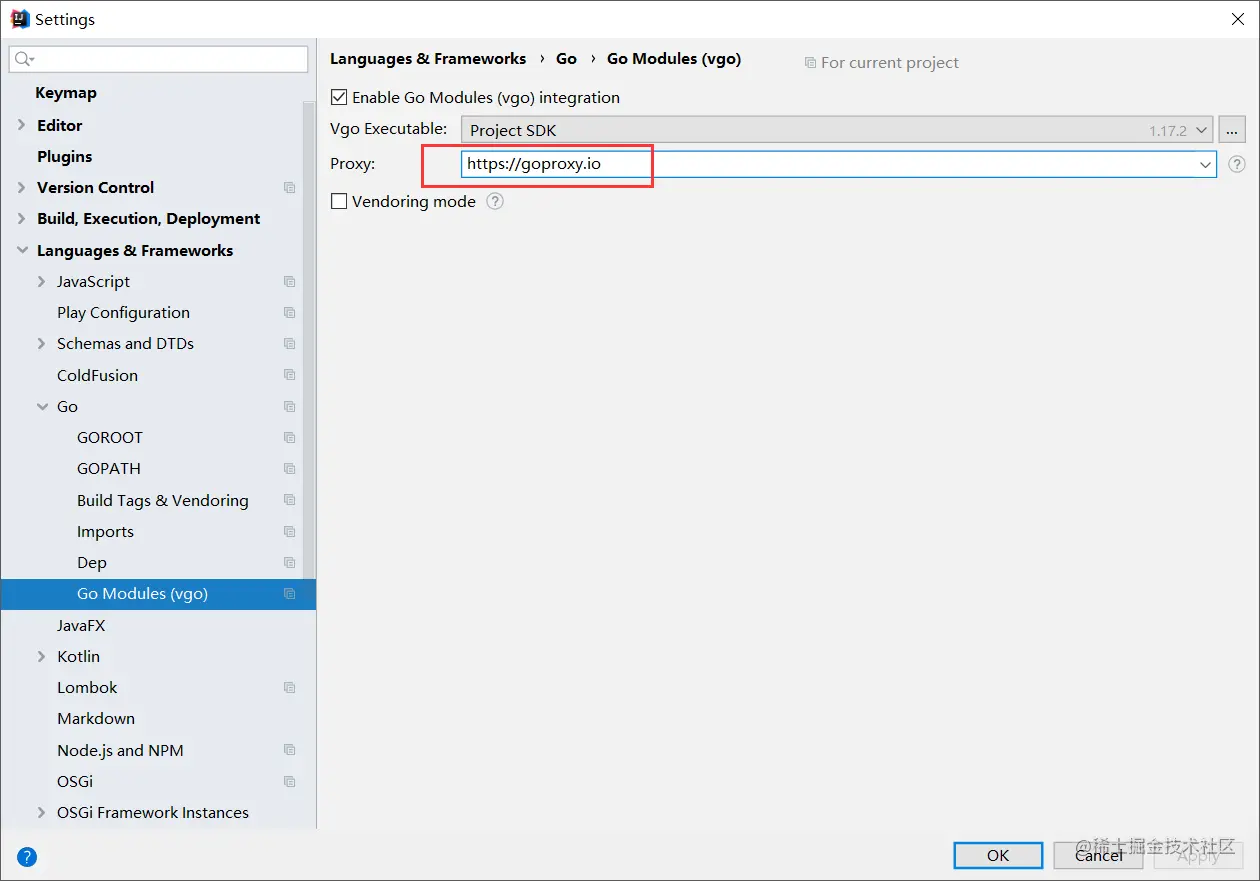Click the project-level icon on JavaScript row
Image resolution: width=1260 pixels, height=881 pixels.
tap(290, 282)
